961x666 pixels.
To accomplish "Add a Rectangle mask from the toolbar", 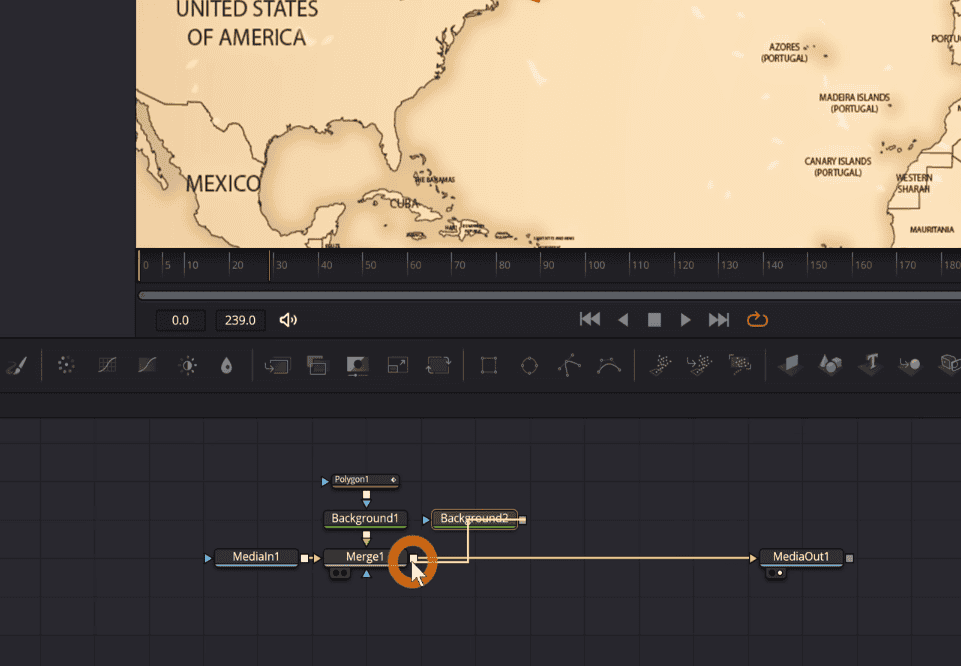I will [488, 365].
